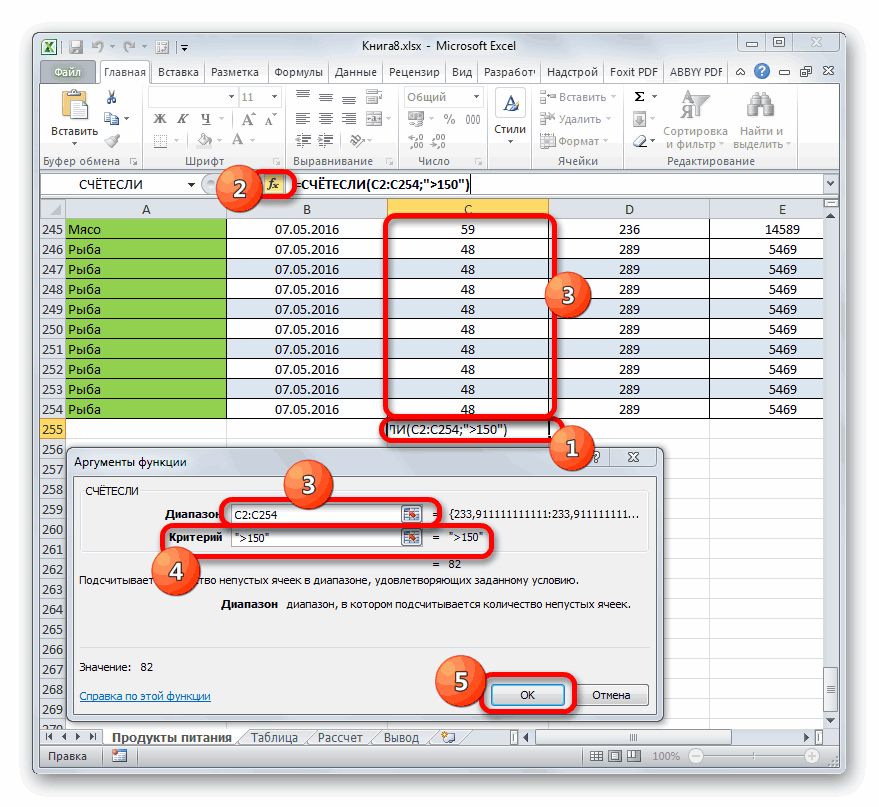Click the Percent Style icon
879x807 pixels.
click(x=449, y=119)
